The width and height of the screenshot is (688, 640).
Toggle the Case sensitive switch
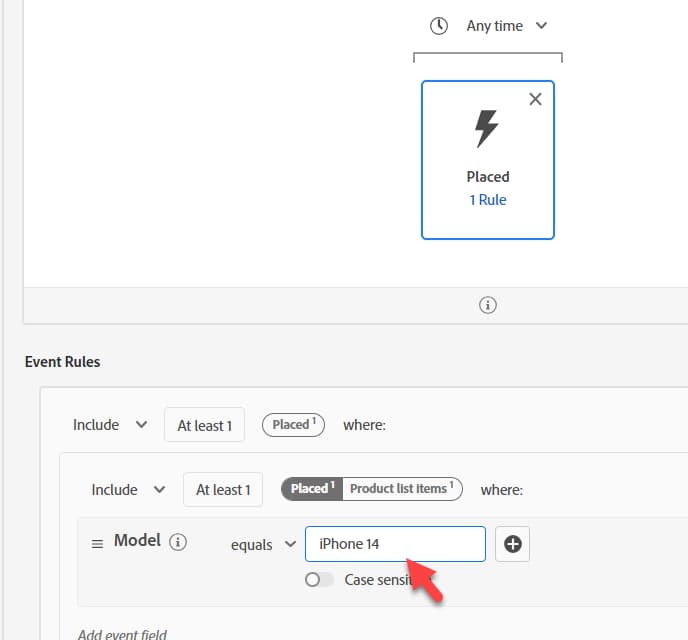319,579
